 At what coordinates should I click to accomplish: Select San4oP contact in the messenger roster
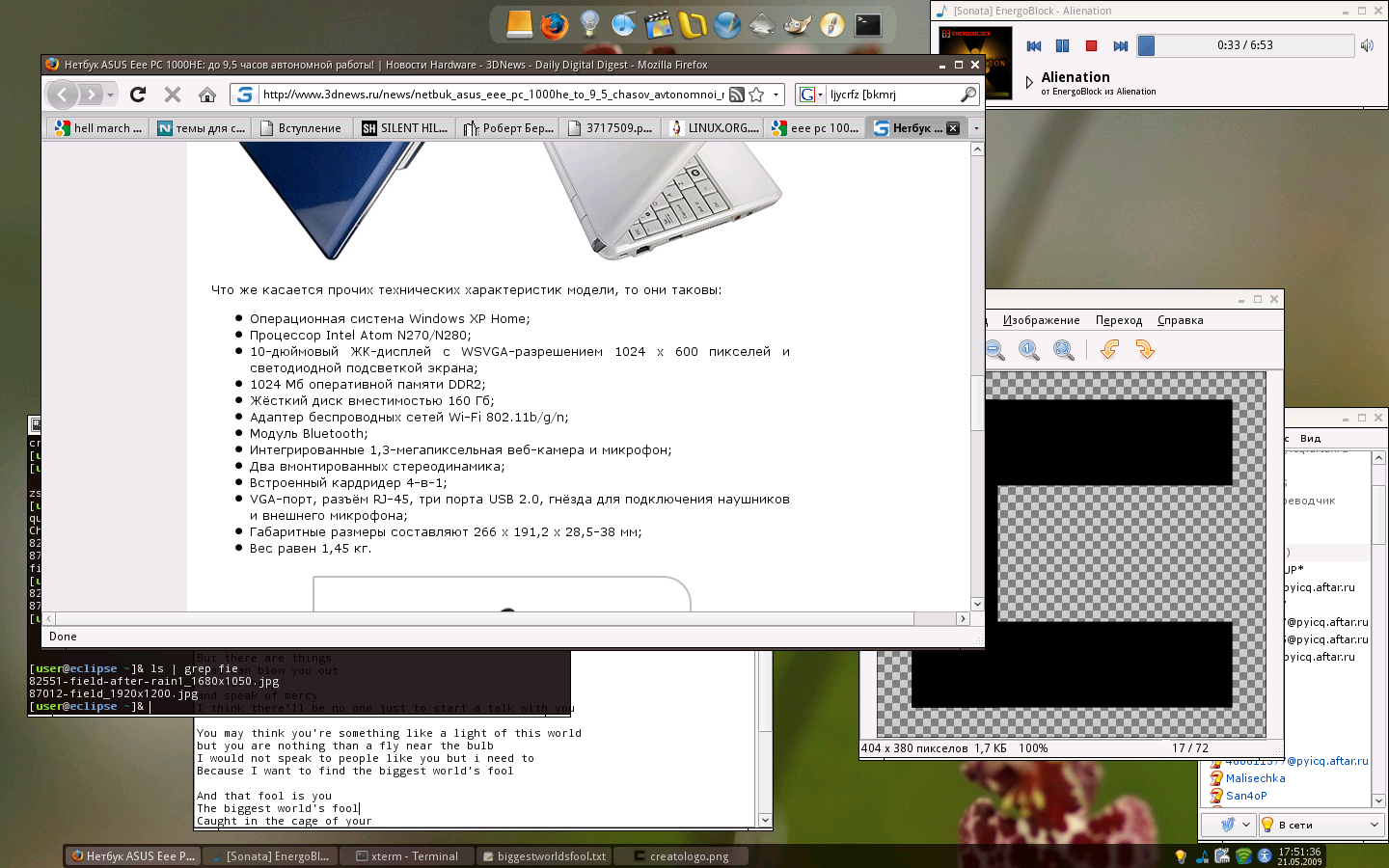tap(1246, 796)
